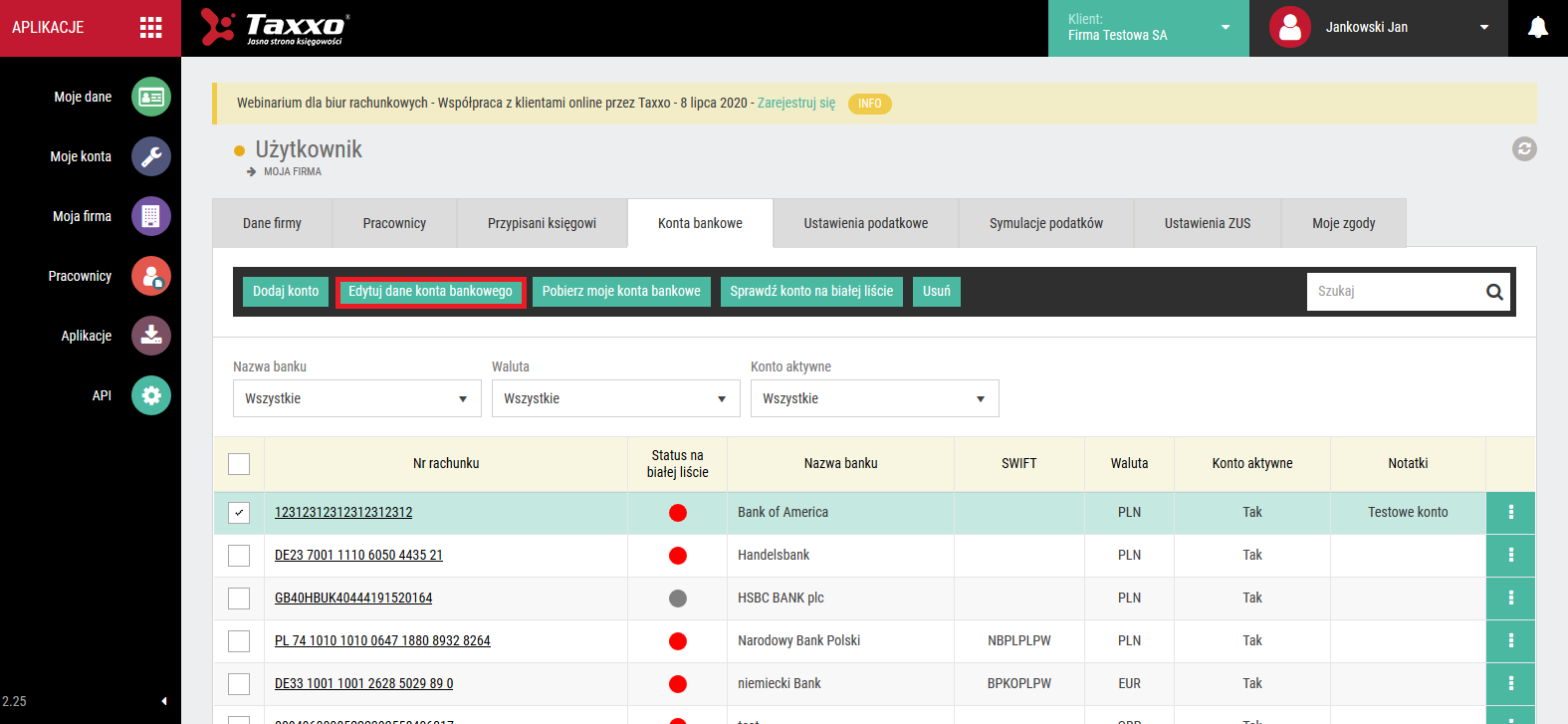The width and height of the screenshot is (1568, 724).
Task: Switch to the Pracownicy tab
Action: point(394,223)
